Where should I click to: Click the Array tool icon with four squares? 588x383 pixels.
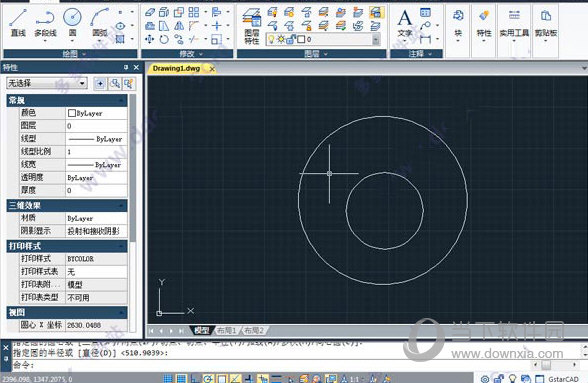click(194, 12)
